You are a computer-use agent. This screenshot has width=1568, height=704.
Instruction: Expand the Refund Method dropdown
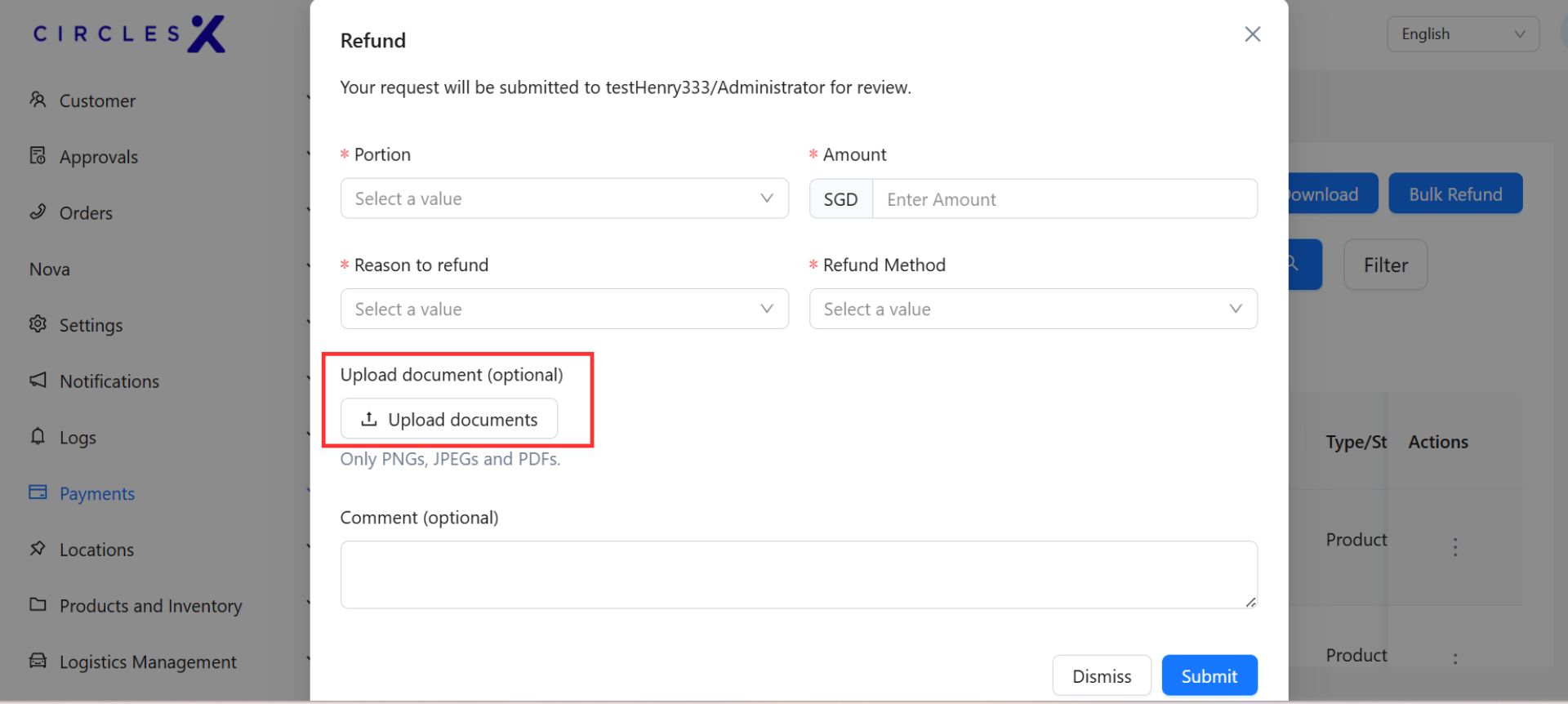[1032, 309]
